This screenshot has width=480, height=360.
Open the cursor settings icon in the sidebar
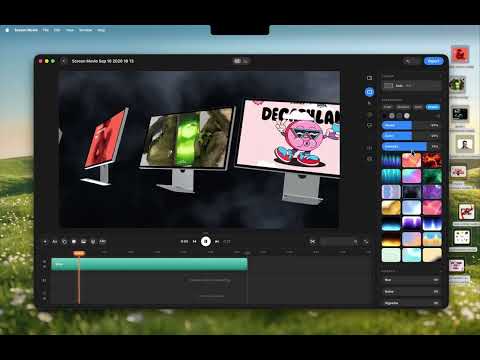[x=369, y=103]
